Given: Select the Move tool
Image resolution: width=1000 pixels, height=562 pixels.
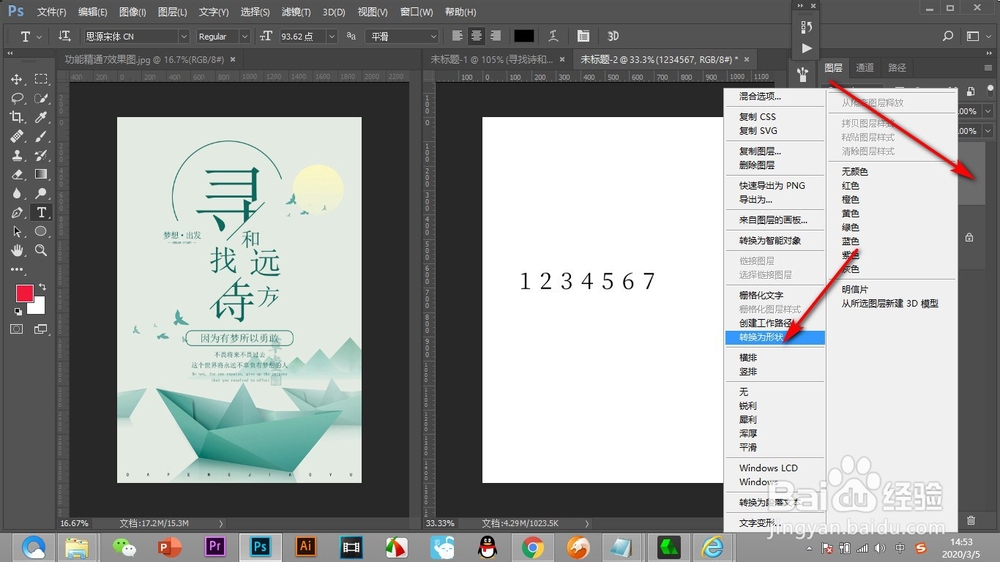Looking at the screenshot, I should [x=17, y=79].
